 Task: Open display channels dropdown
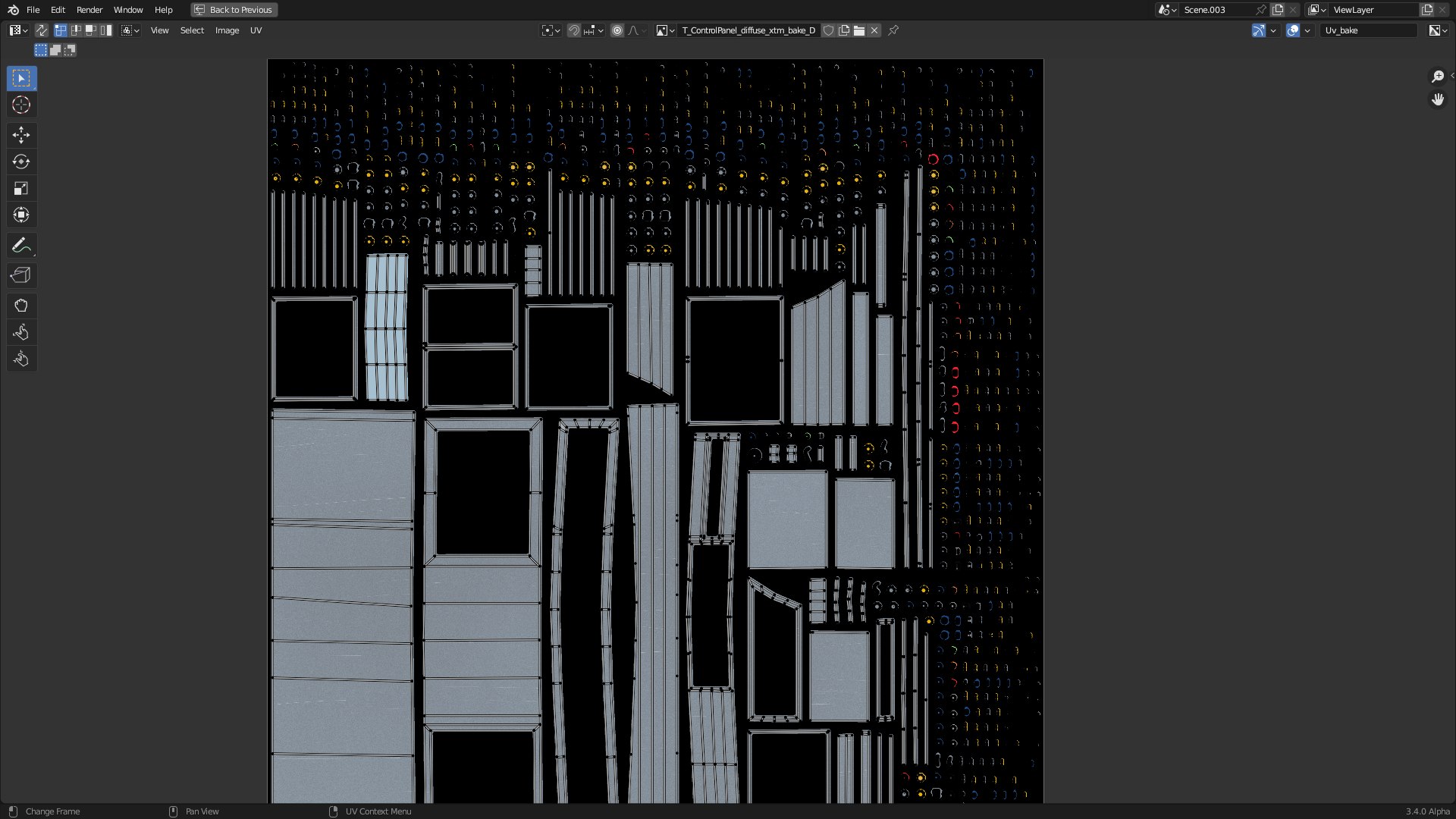pos(1438,30)
